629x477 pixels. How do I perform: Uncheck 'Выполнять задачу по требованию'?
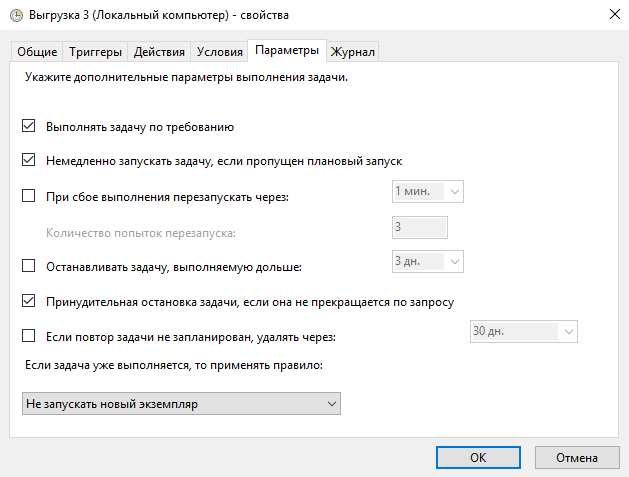pyautogui.click(x=28, y=127)
